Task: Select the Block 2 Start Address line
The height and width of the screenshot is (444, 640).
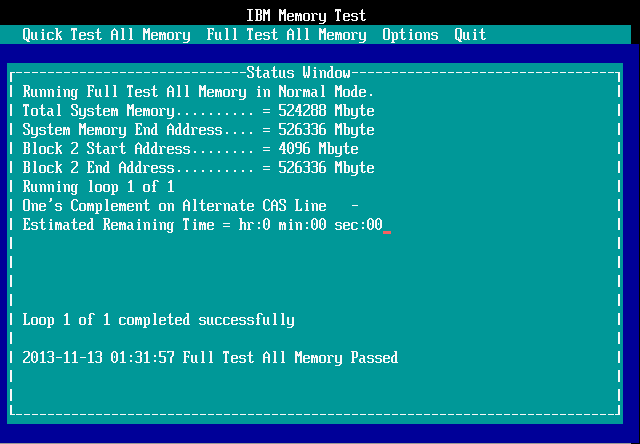Action: (190, 149)
